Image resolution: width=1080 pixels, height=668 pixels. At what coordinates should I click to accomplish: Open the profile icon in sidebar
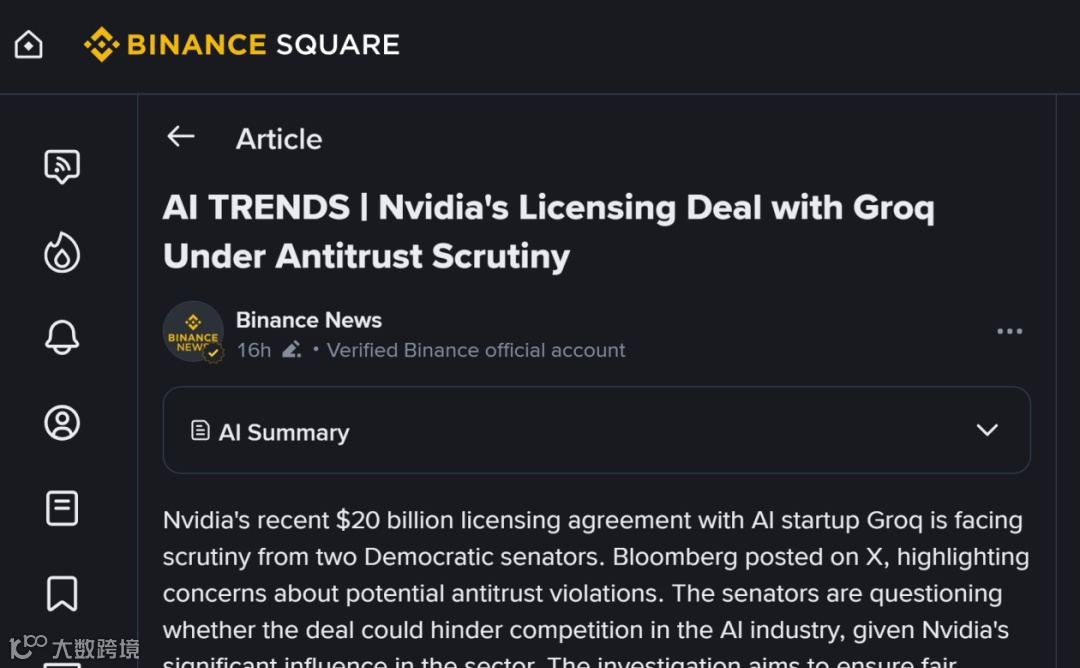[62, 423]
